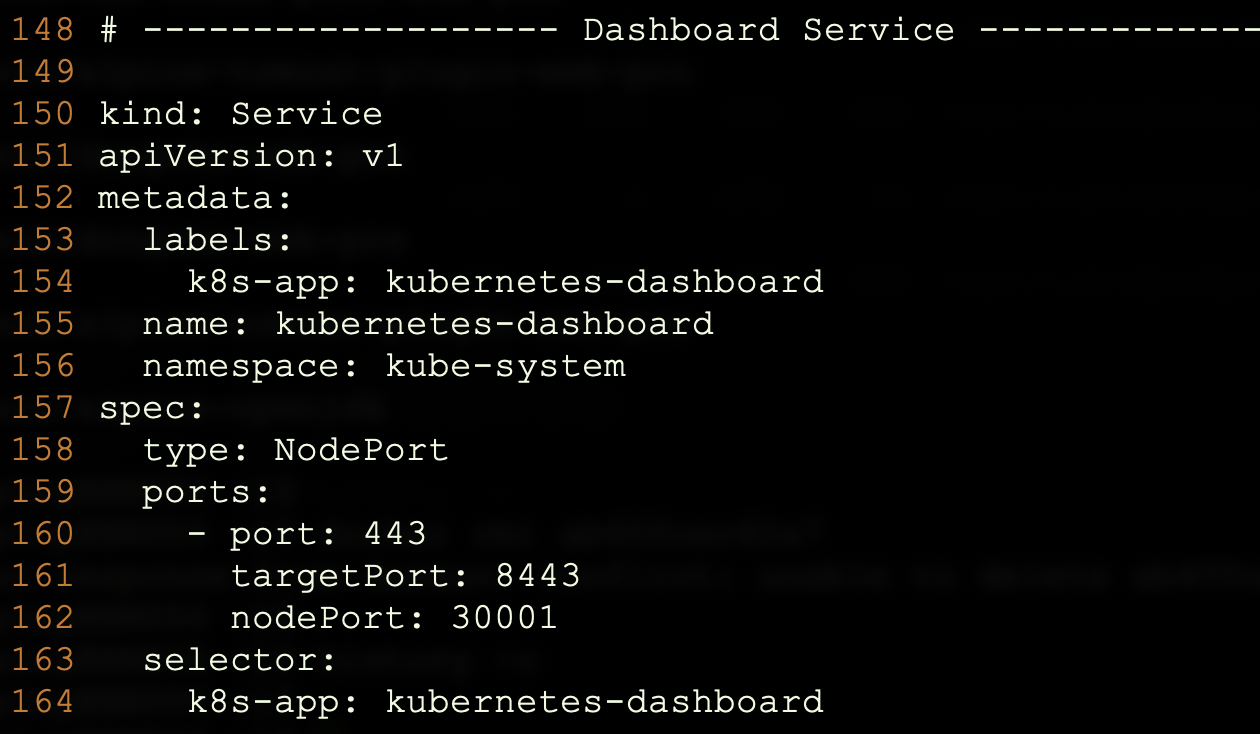Click 'kube-system' namespace value
Image resolution: width=1260 pixels, height=734 pixels.
coord(506,366)
